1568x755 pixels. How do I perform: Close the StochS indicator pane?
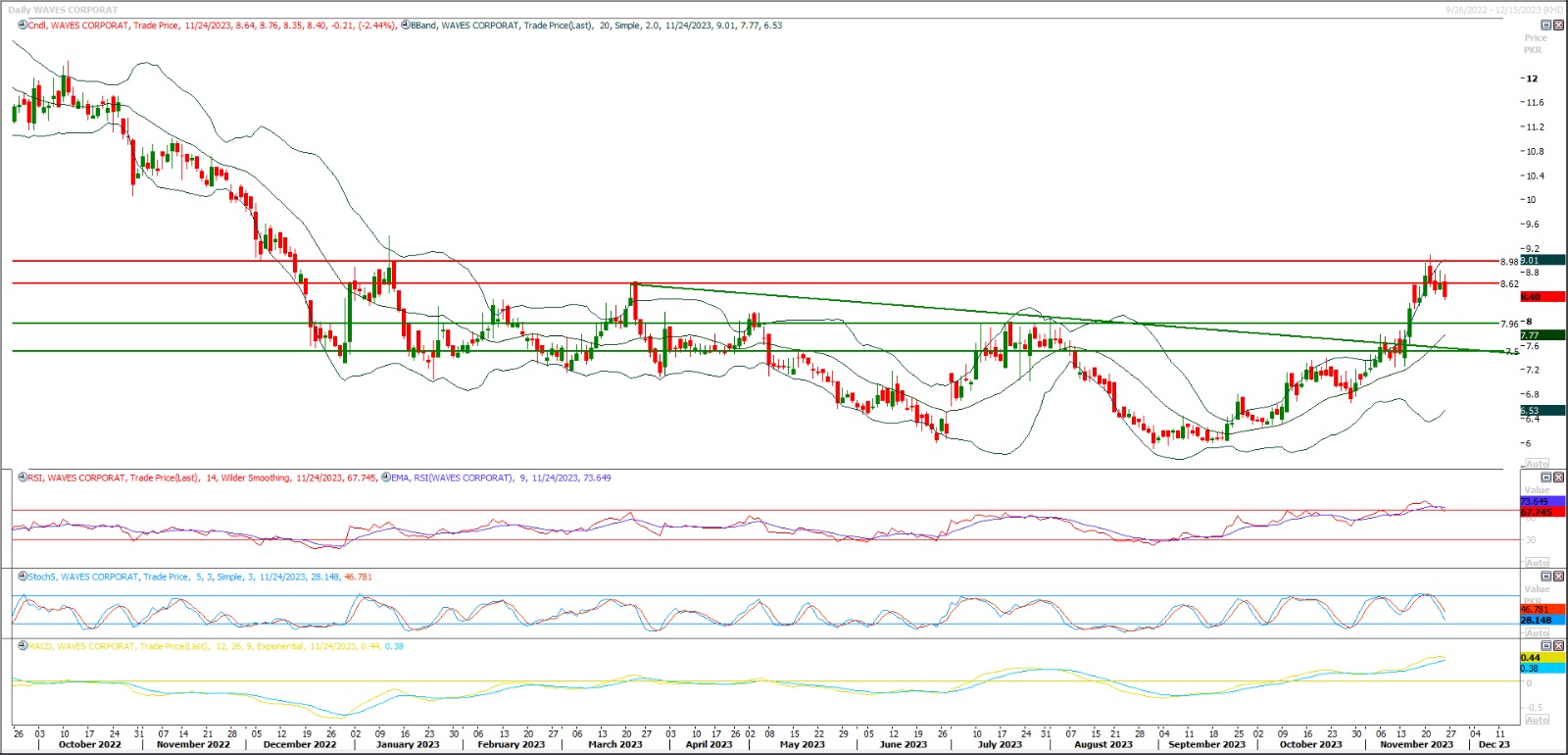pyautogui.click(x=1558, y=577)
